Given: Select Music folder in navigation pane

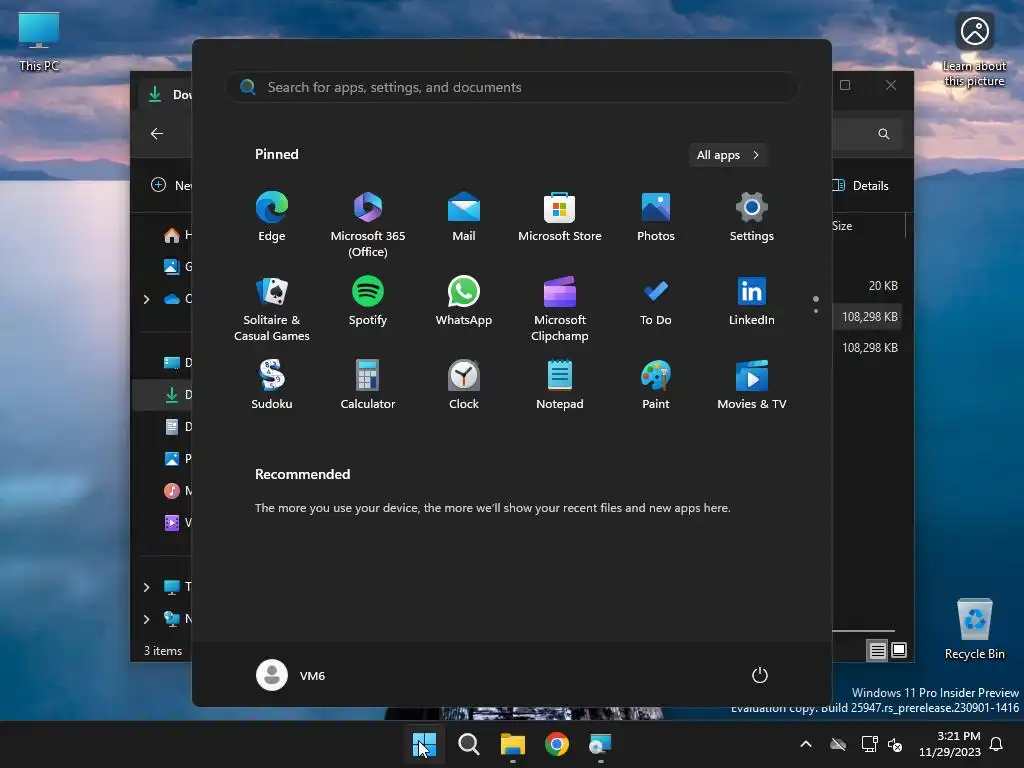Looking at the screenshot, I should (176, 490).
